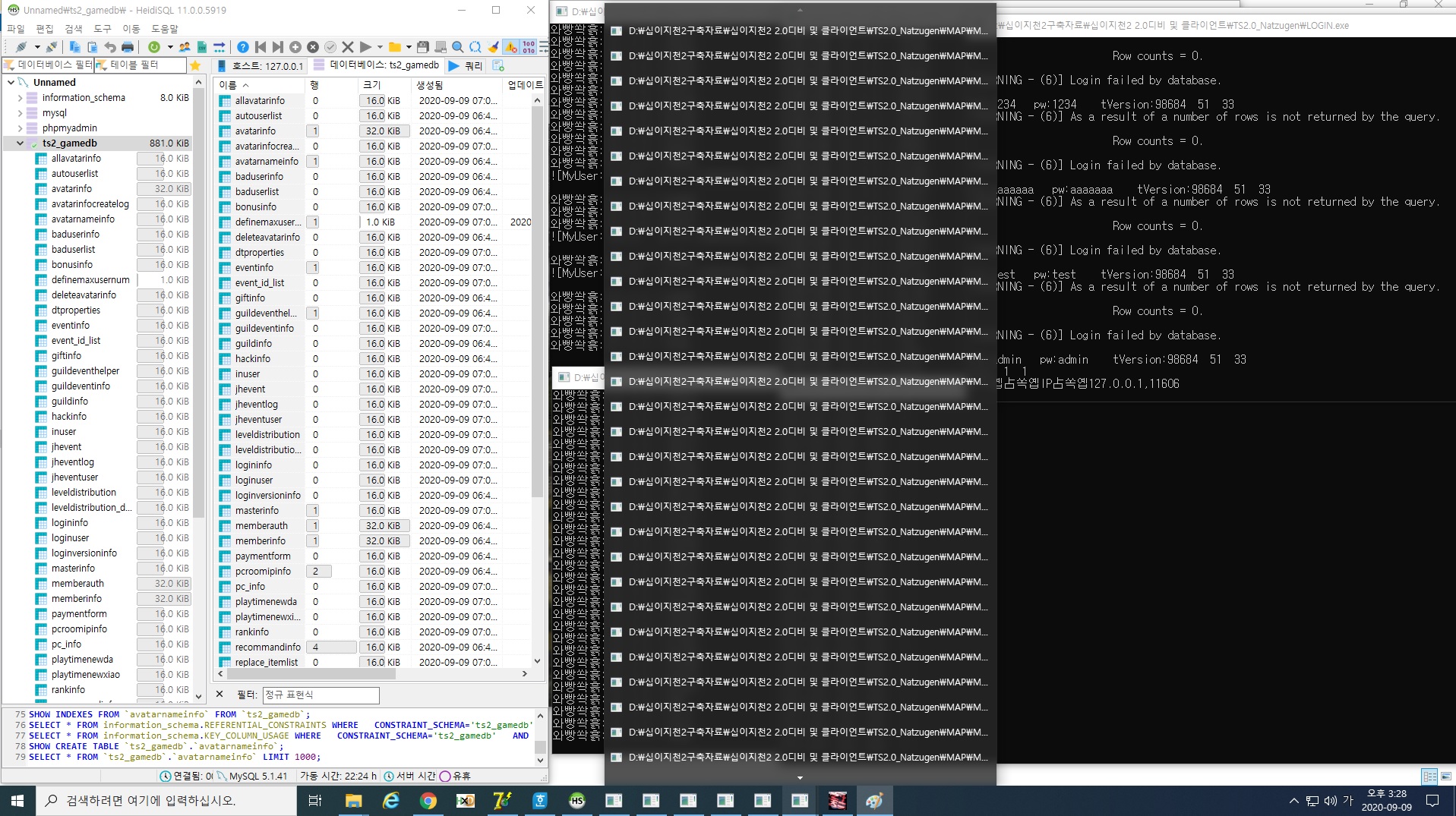
Task: Open the session manager connection icon
Action: coord(21,47)
